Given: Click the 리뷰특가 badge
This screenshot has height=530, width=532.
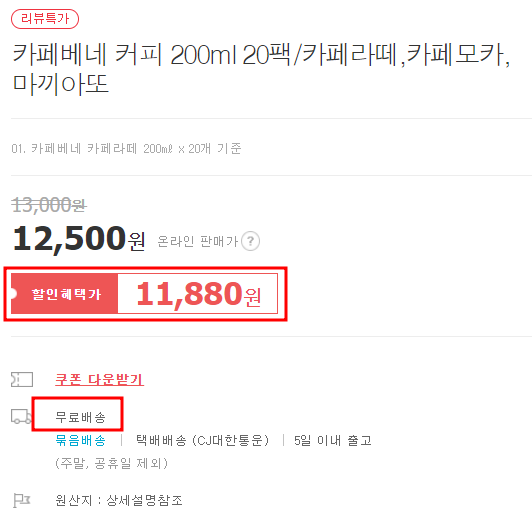Looking at the screenshot, I should (x=45, y=19).
